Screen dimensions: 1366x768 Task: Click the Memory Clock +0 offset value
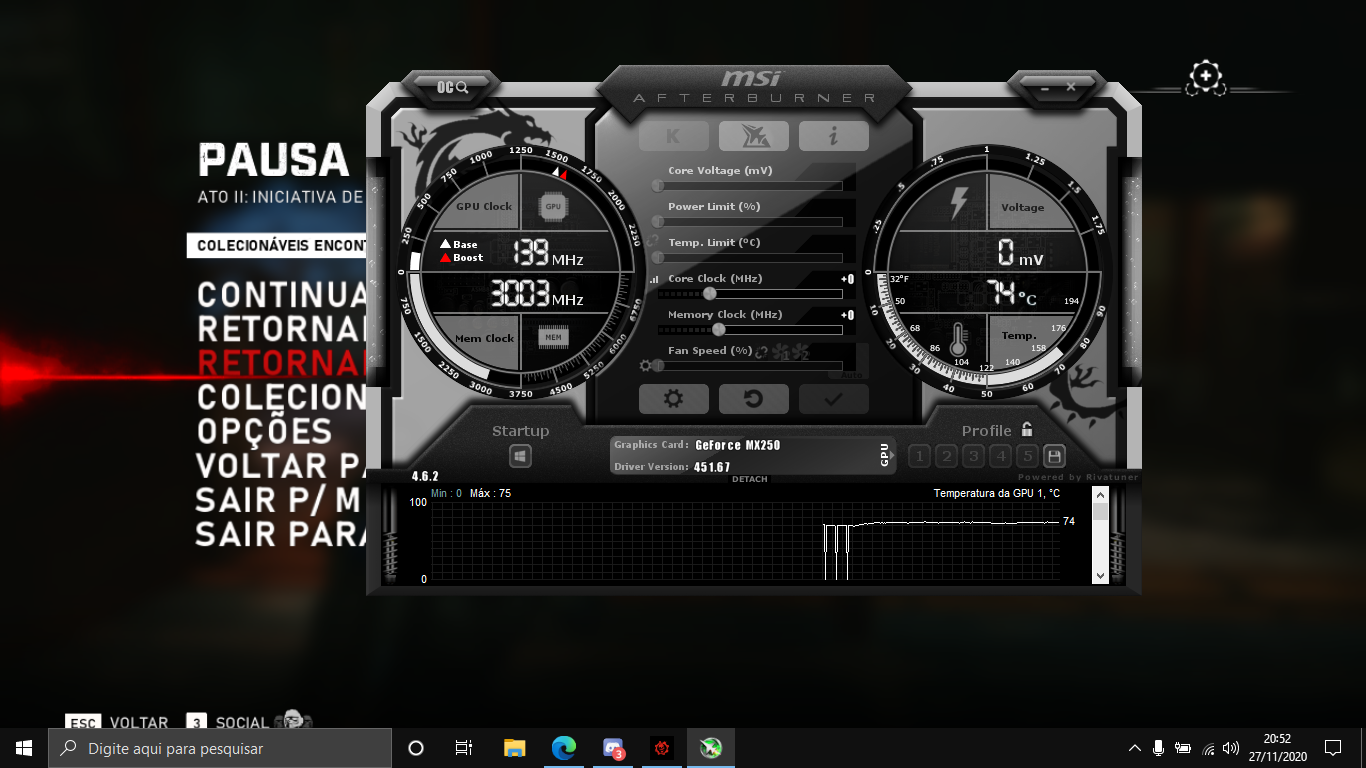[847, 315]
